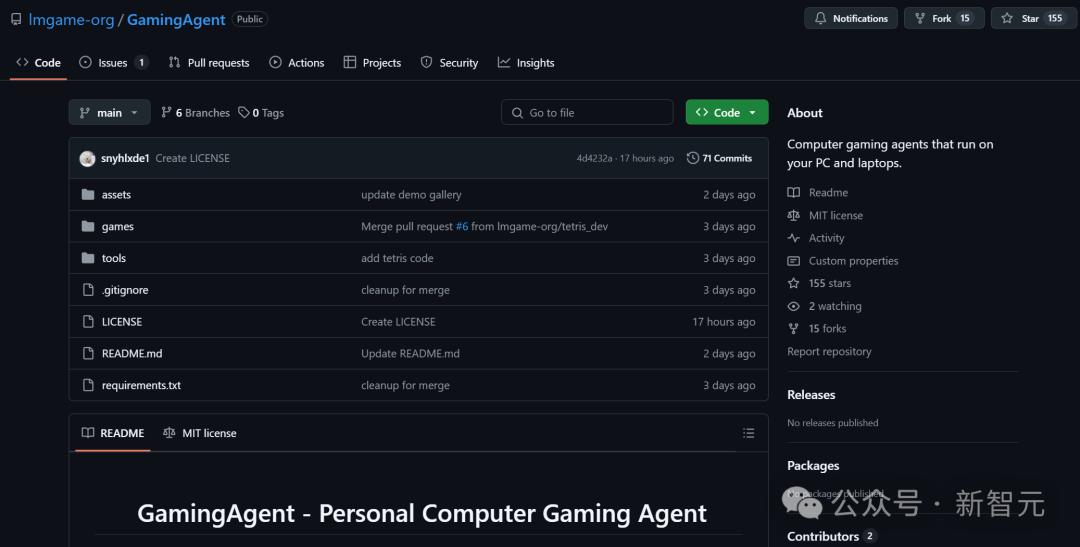The height and width of the screenshot is (547, 1080).
Task: View the 2 watching link
Action: pyautogui.click(x=824, y=307)
